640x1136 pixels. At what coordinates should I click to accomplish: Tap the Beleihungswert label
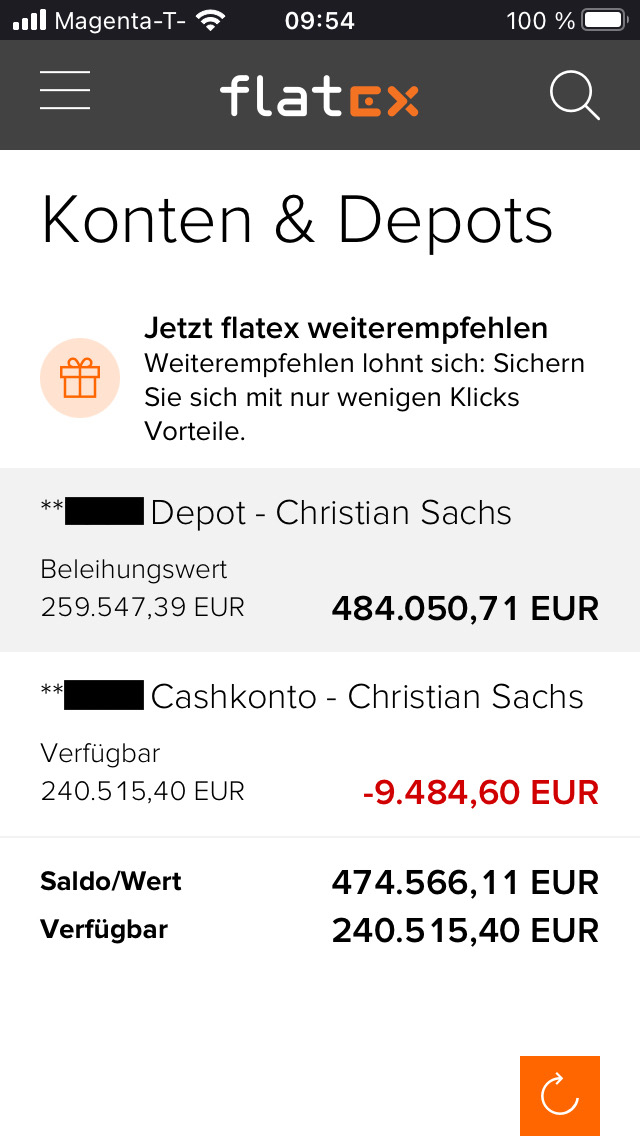(x=134, y=569)
